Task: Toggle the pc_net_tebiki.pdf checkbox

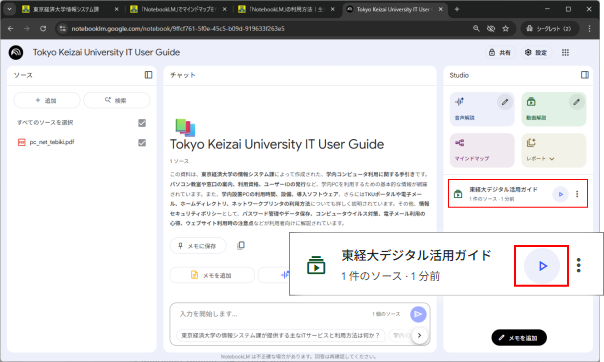Action: click(142, 143)
